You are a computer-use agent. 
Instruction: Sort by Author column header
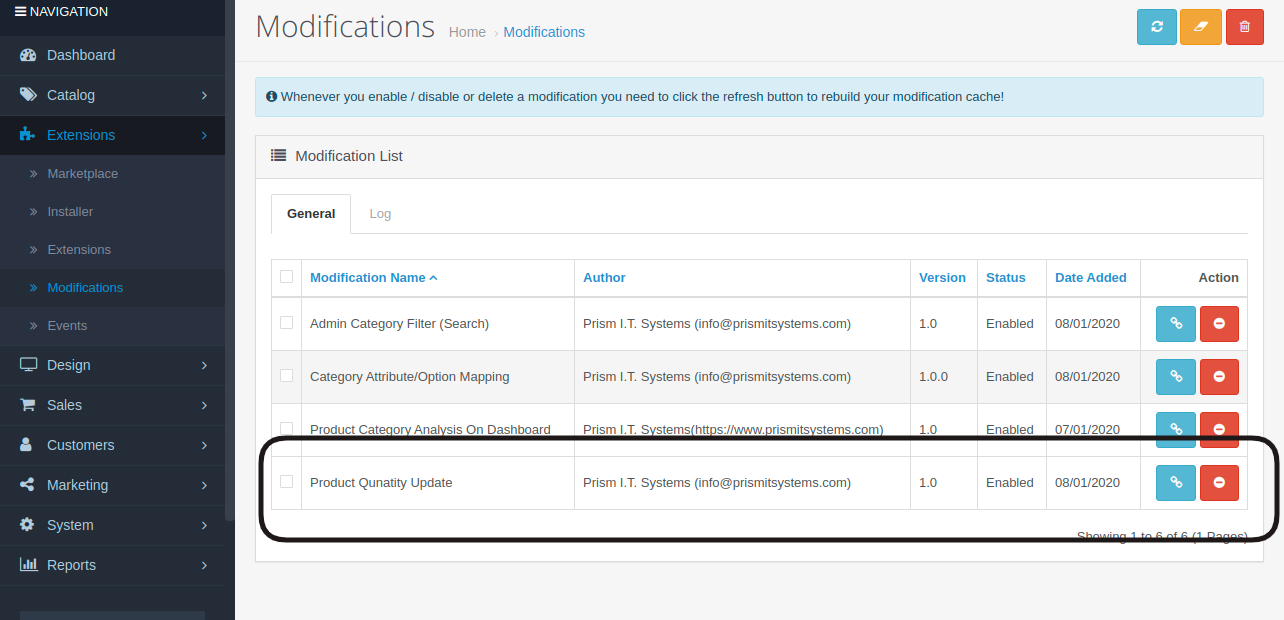pos(604,278)
